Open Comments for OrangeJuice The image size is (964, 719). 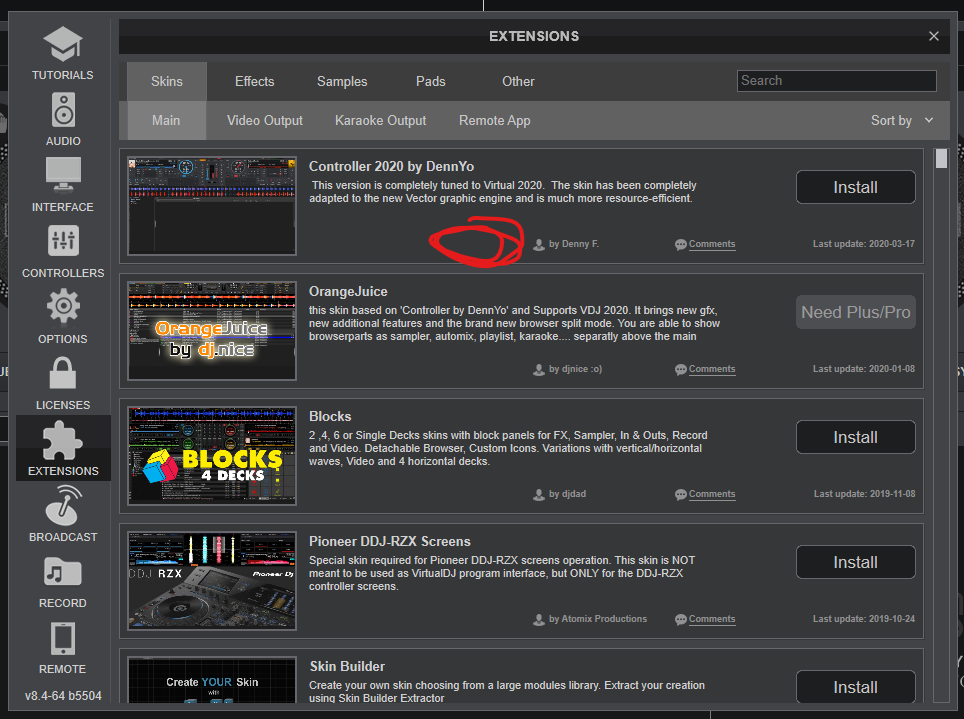tap(711, 369)
